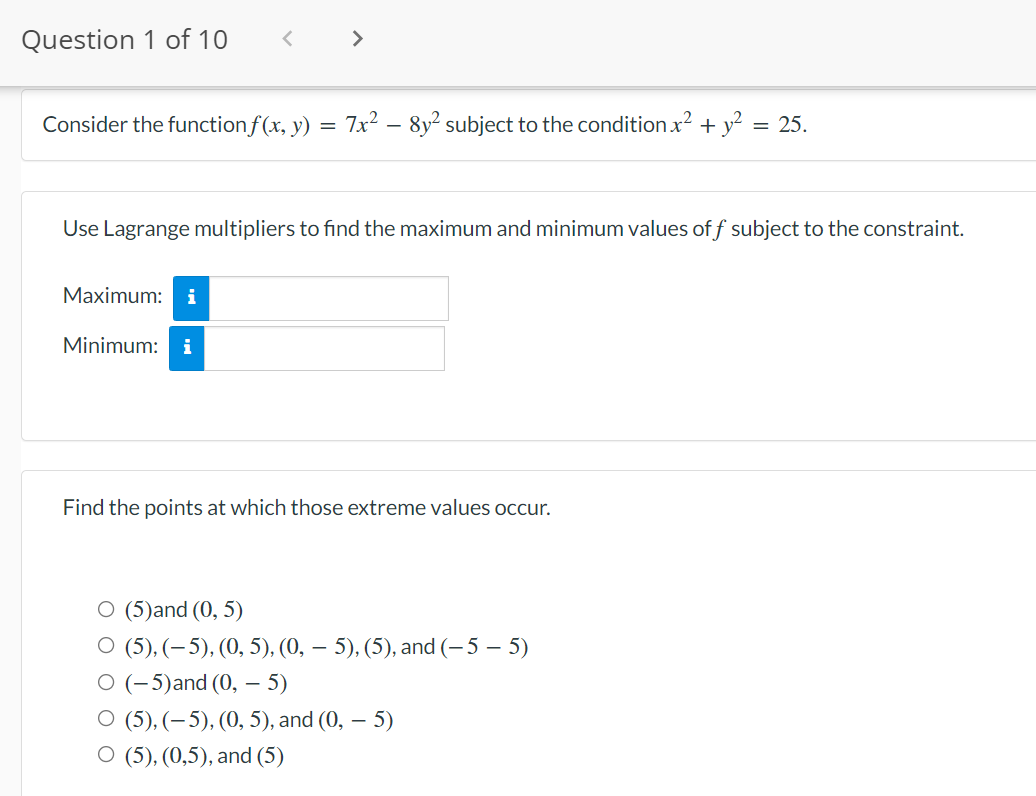Click the 'Question 1 of 10' header label
This screenshot has width=1036, height=796.
click(124, 38)
